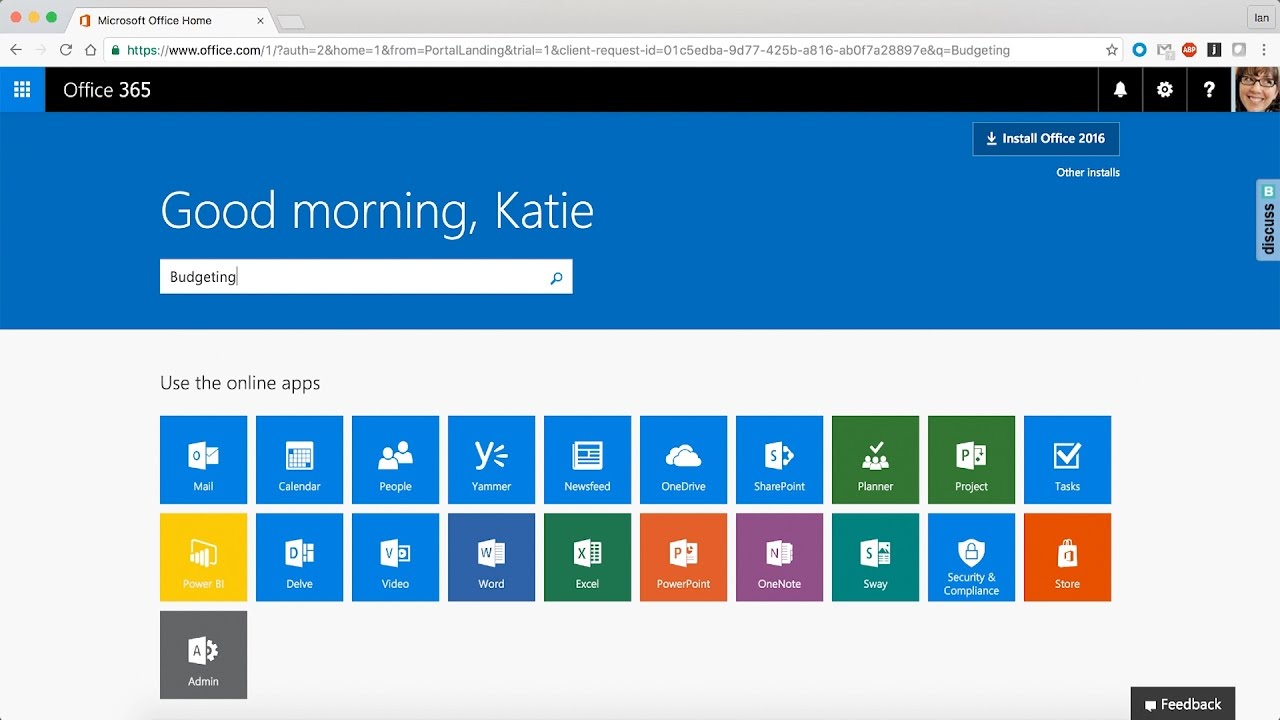
Task: Bookmark this page with the star
Action: [1112, 50]
